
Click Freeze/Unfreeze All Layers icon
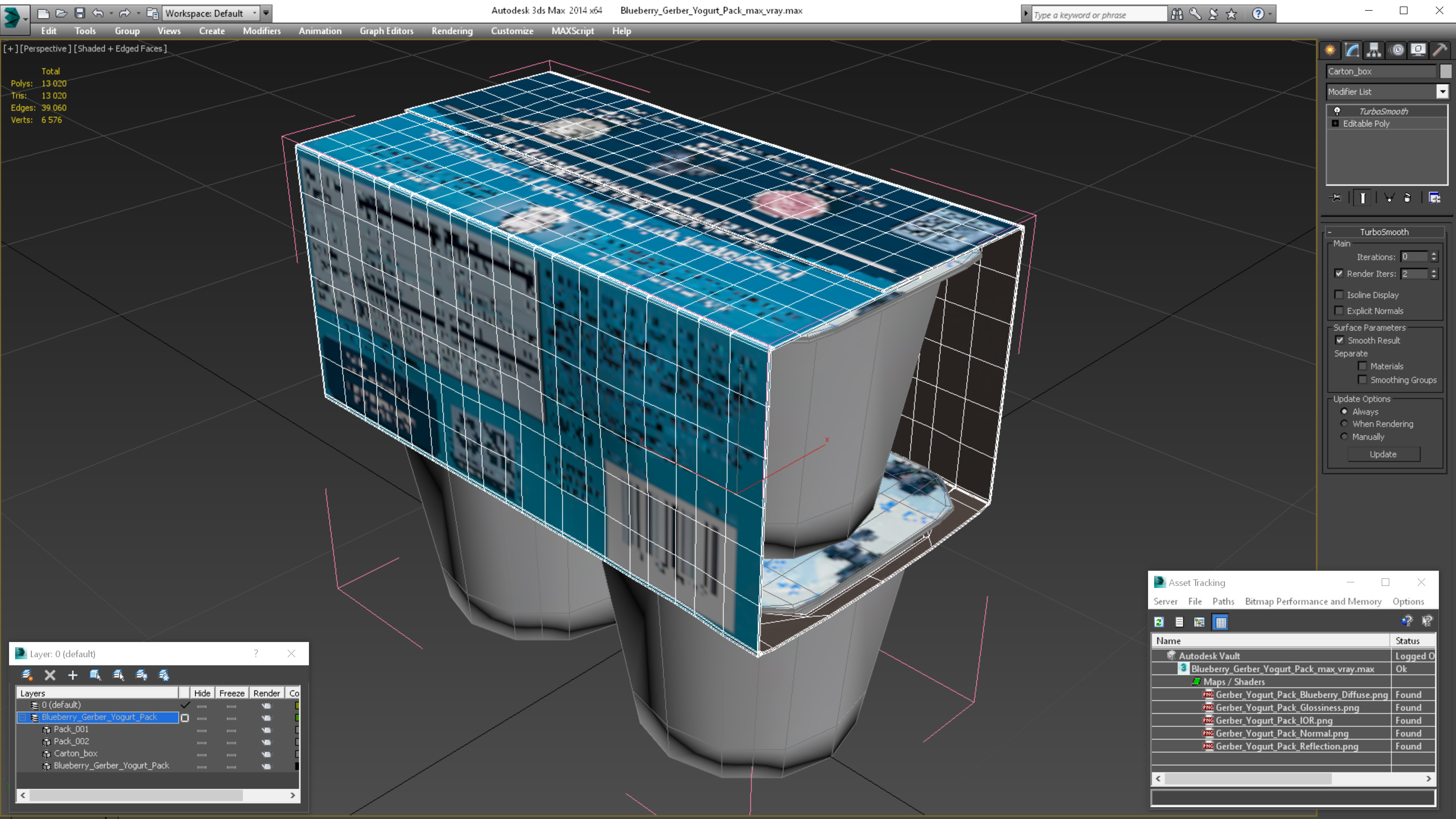(x=164, y=675)
